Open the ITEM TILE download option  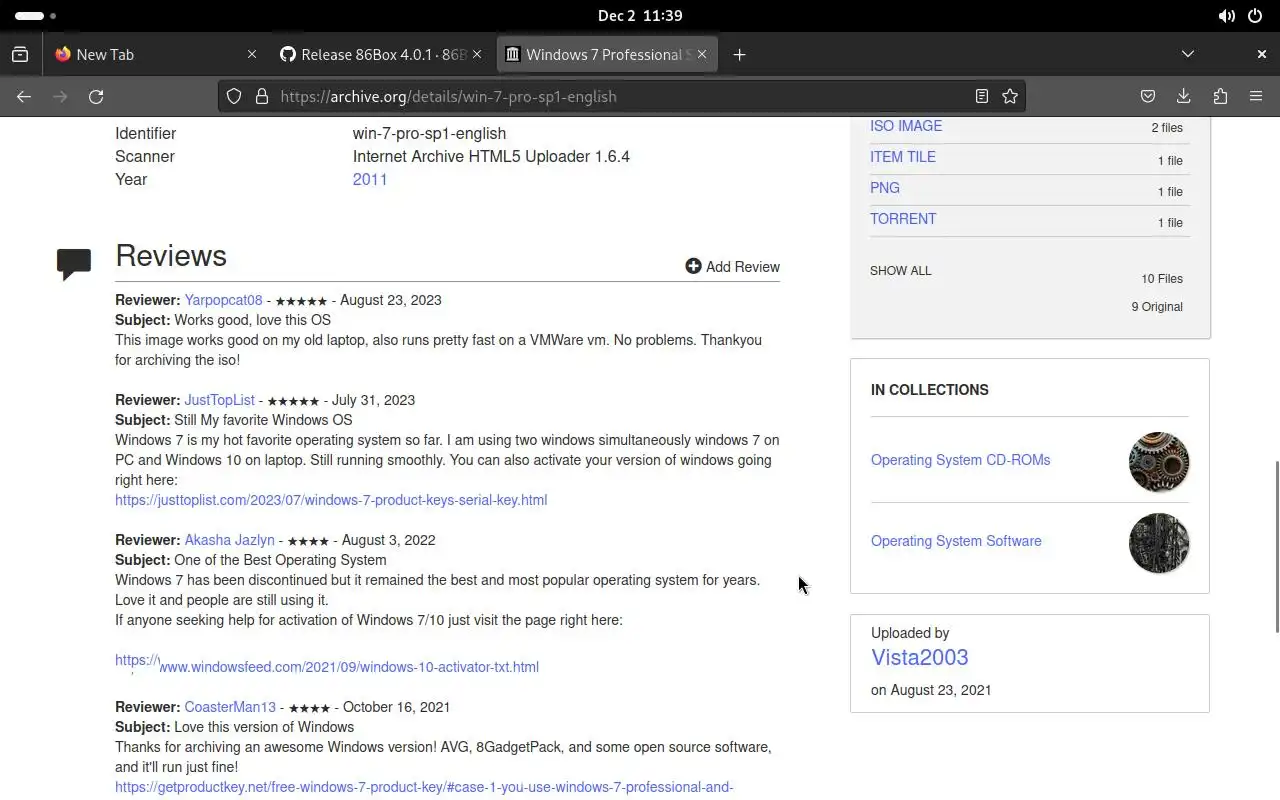click(x=903, y=157)
